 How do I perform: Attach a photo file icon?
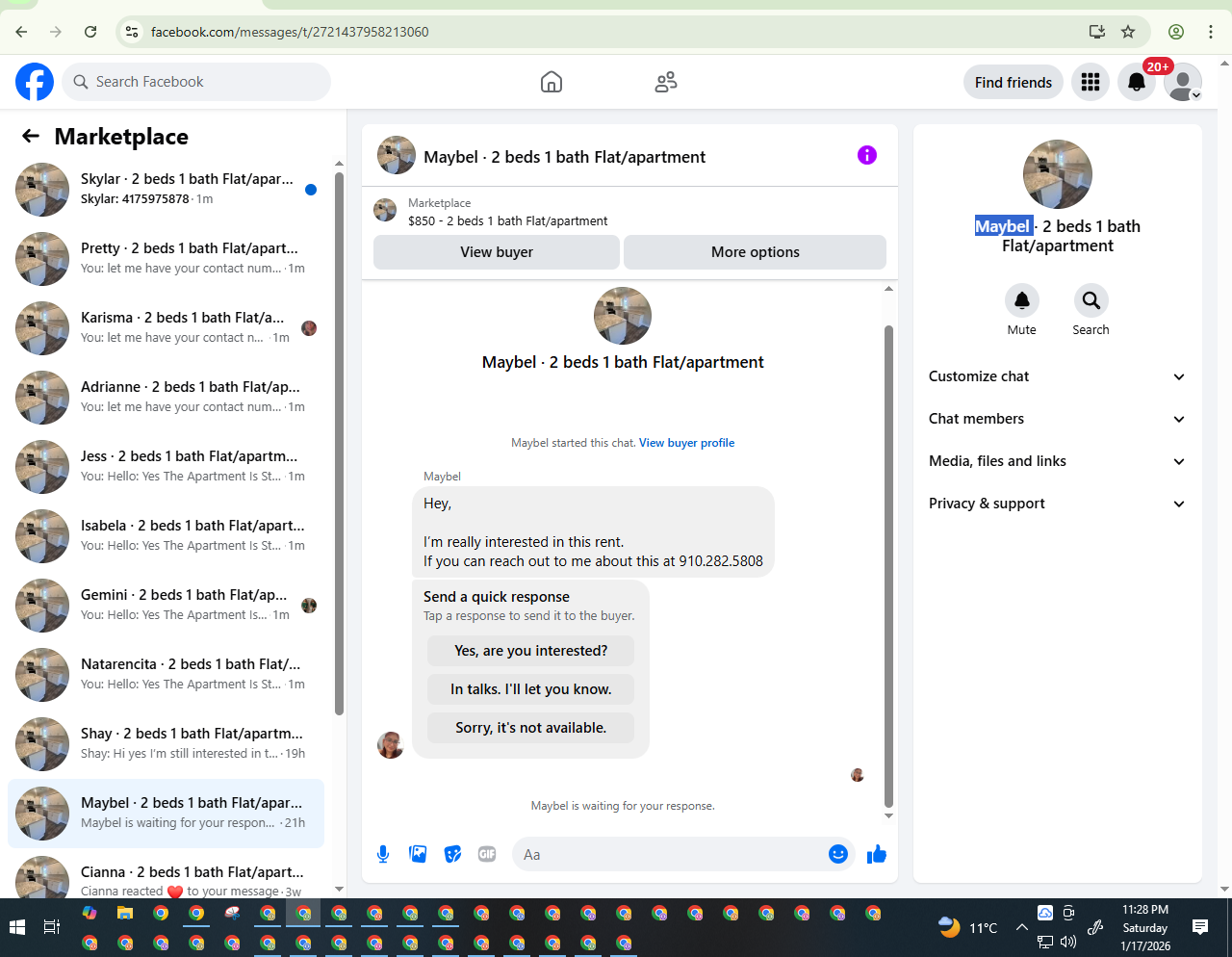click(418, 854)
